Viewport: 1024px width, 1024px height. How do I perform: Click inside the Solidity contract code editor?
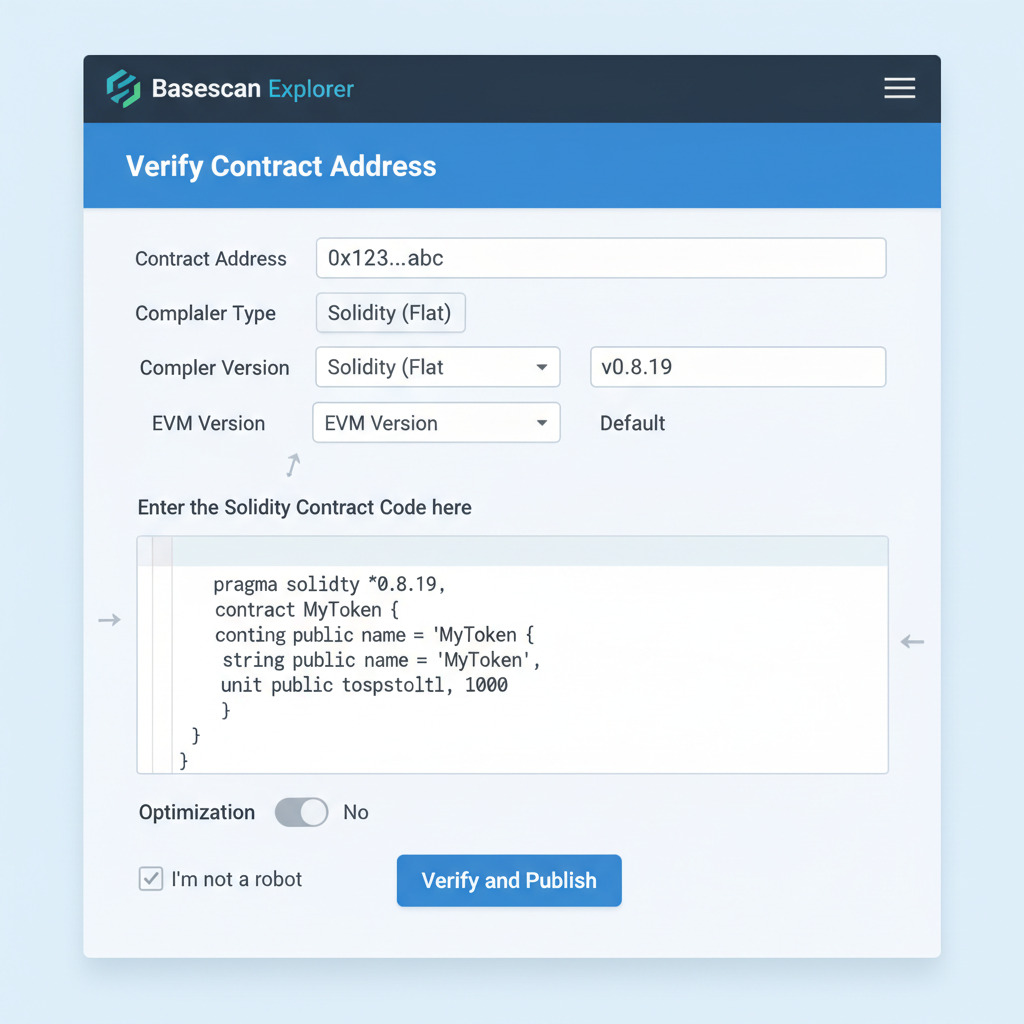[x=512, y=655]
